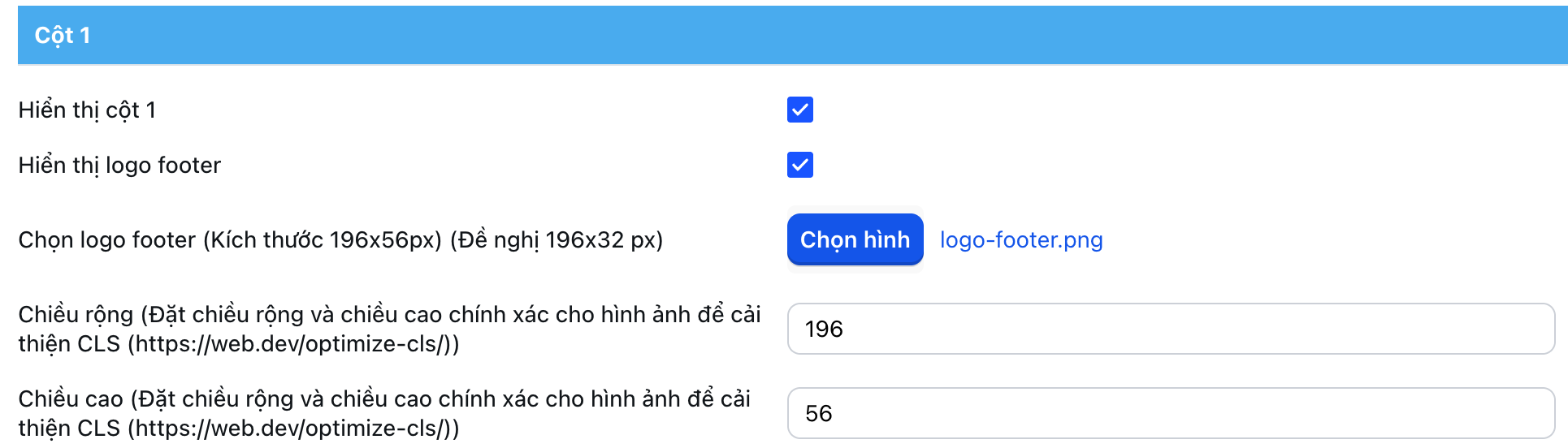Click the "Chiều rộng" label
Screen dimensions: 1568x448
(76, 315)
